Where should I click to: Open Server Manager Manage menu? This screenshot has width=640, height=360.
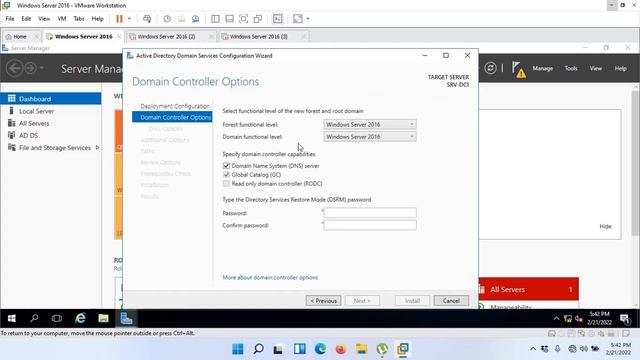pyautogui.click(x=542, y=69)
